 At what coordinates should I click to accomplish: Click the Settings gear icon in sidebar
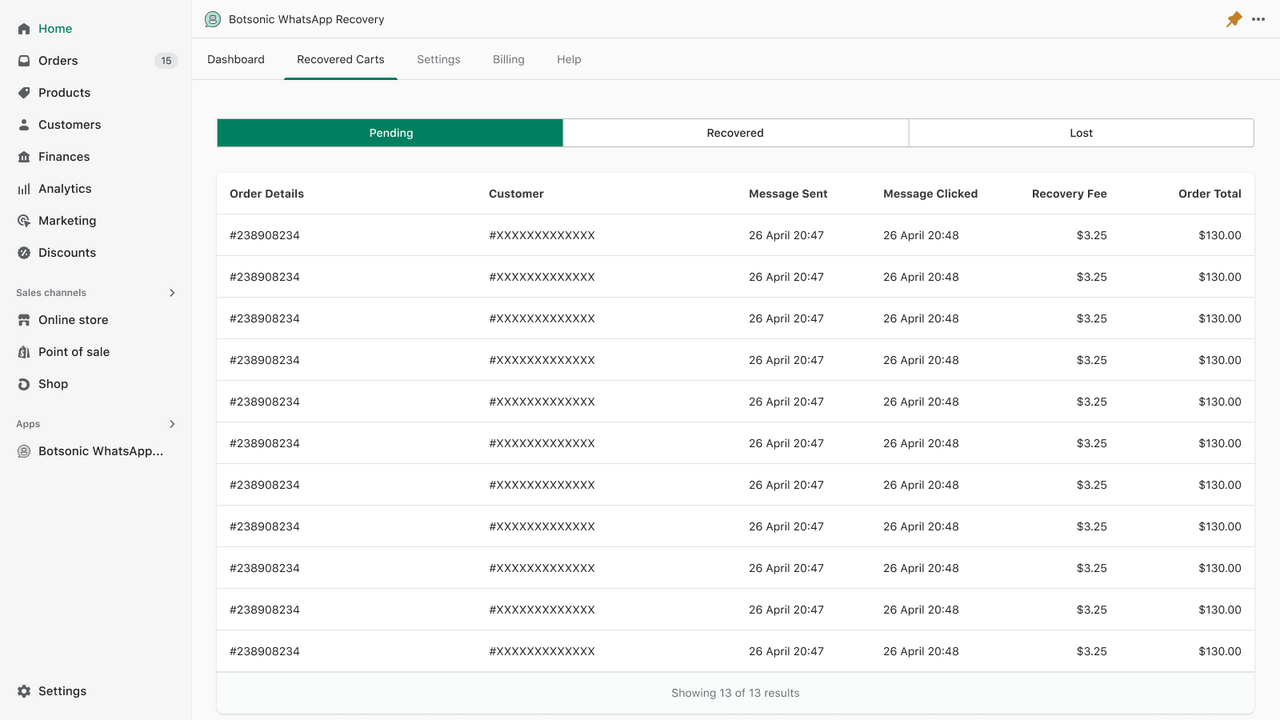tap(24, 691)
